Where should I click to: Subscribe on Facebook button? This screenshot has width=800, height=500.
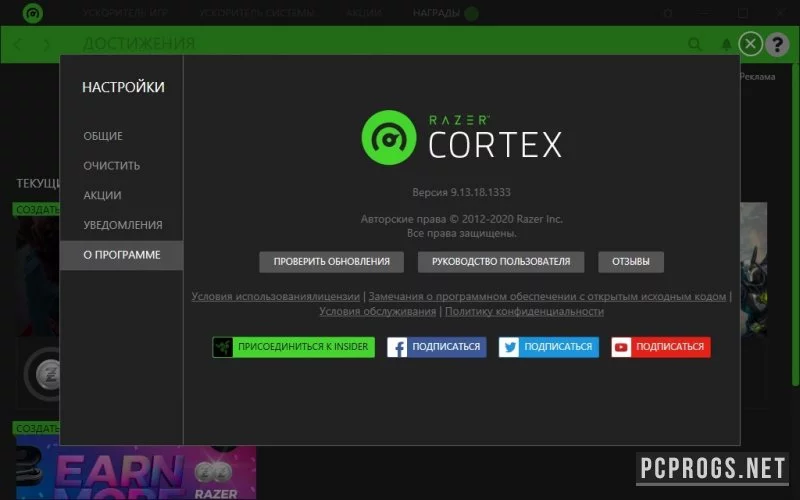coord(437,347)
